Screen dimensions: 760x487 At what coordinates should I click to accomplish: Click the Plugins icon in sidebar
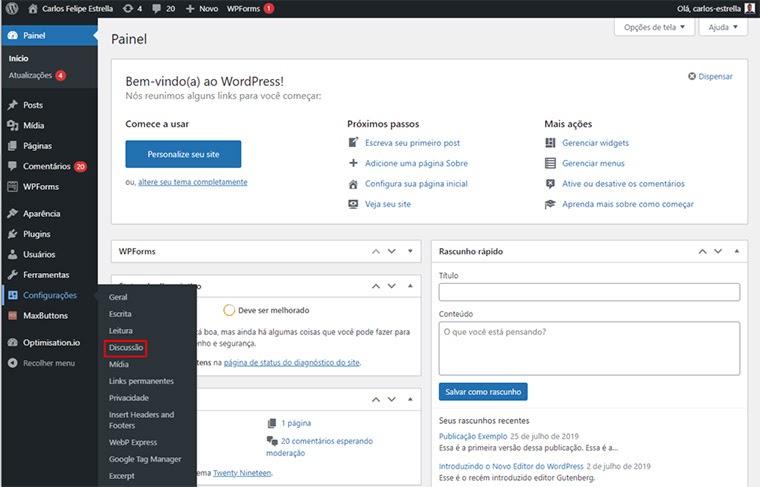tap(12, 234)
